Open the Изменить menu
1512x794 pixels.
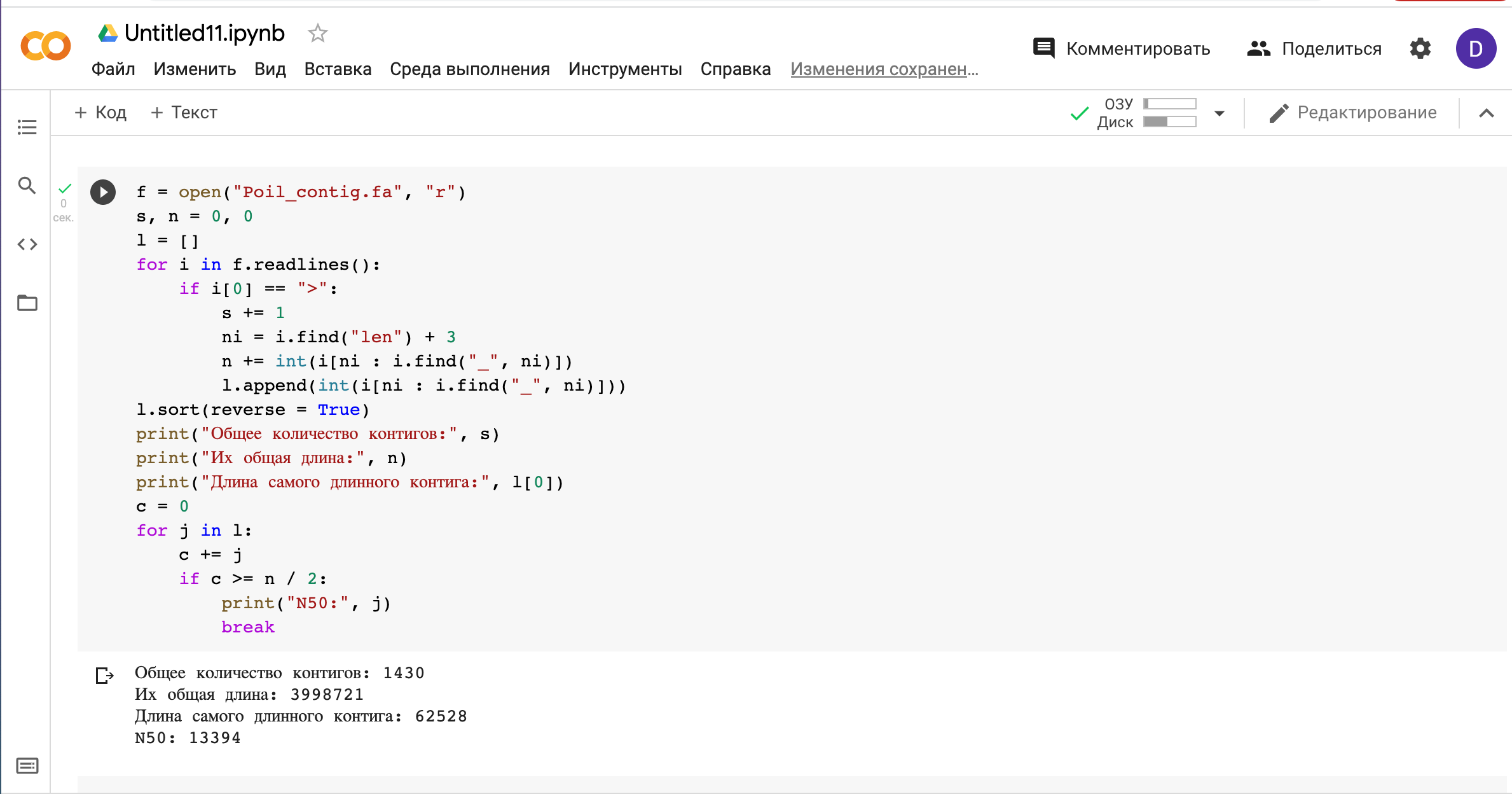(x=195, y=69)
